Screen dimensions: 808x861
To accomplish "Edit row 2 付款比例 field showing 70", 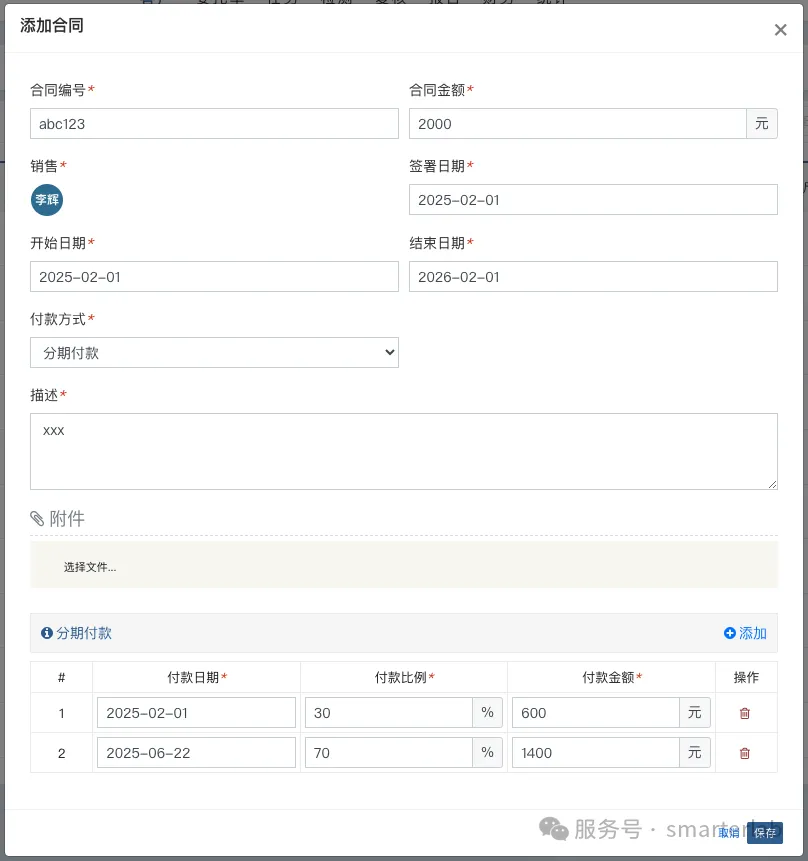I will 389,752.
